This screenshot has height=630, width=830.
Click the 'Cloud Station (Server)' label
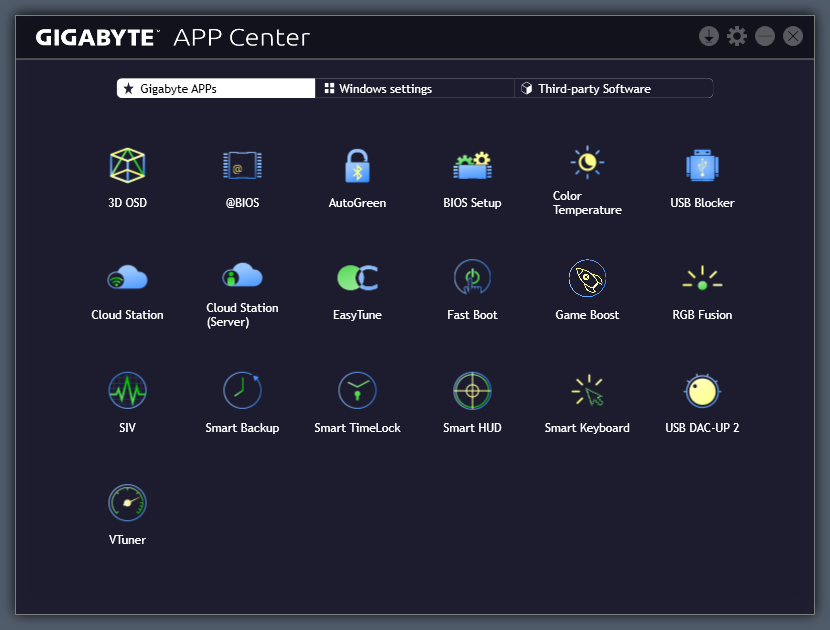242,315
